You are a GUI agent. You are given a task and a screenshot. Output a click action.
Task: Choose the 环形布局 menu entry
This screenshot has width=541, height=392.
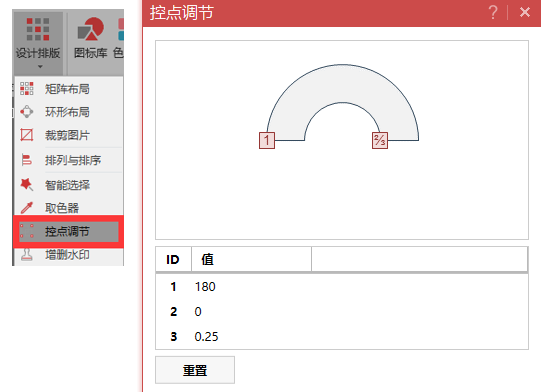pos(67,112)
